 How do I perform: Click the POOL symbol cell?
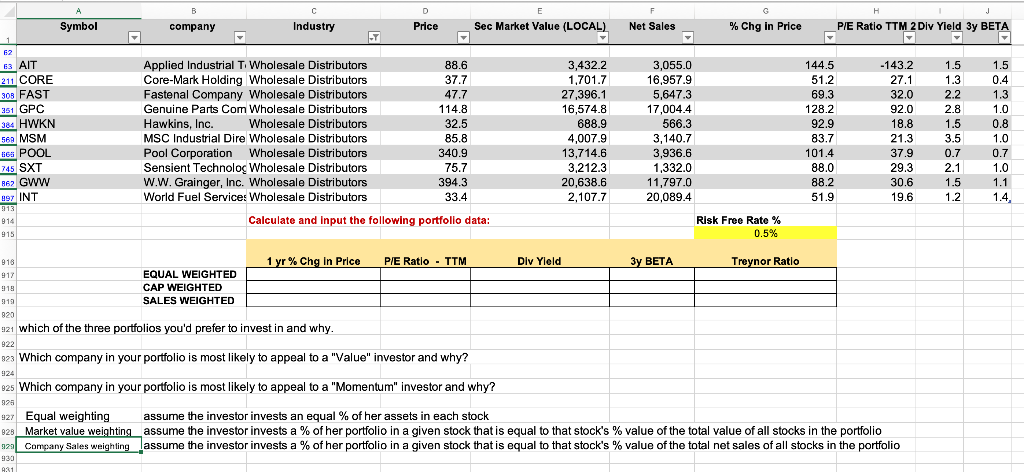pyautogui.click(x=79, y=153)
